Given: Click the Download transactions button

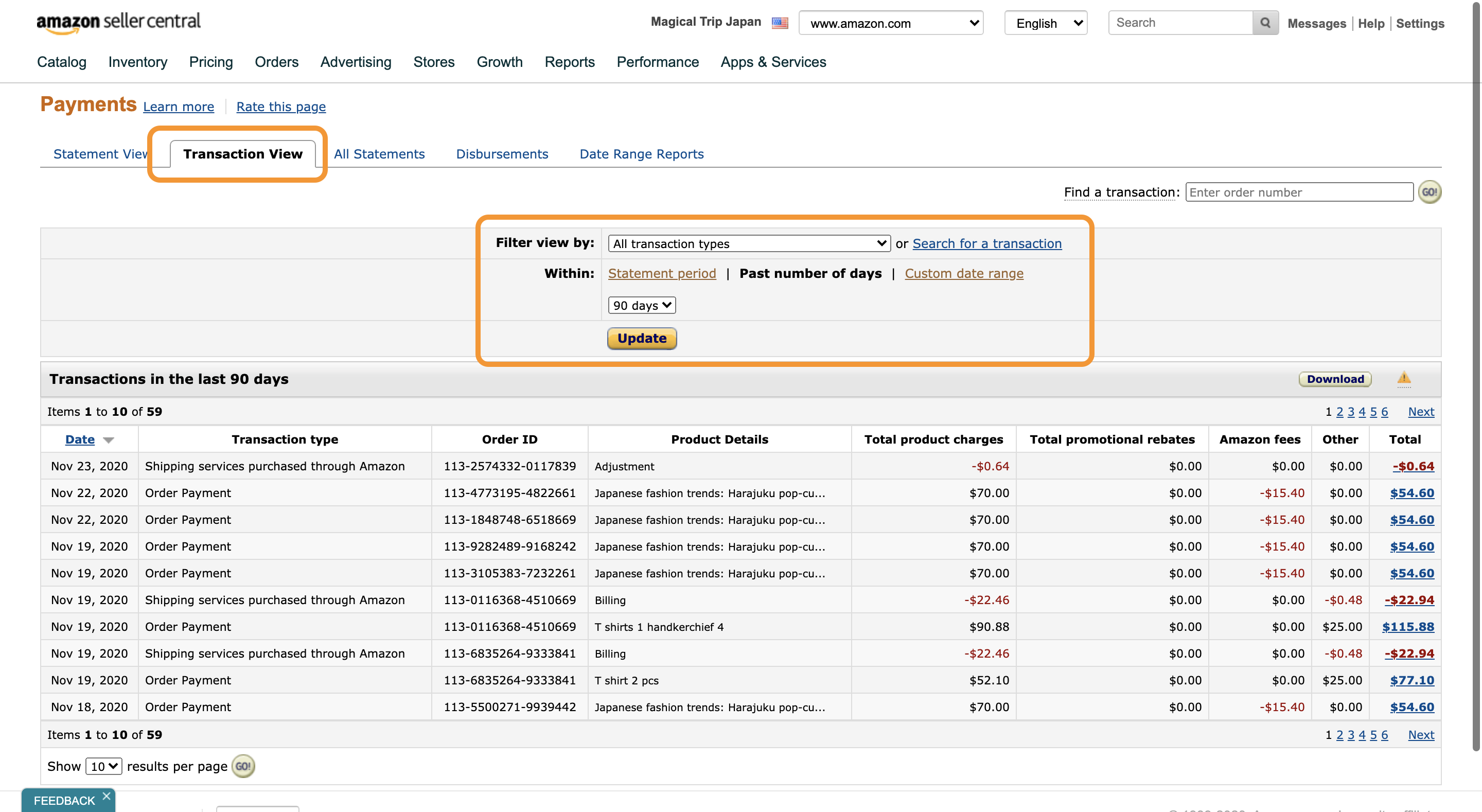Looking at the screenshot, I should pos(1335,379).
